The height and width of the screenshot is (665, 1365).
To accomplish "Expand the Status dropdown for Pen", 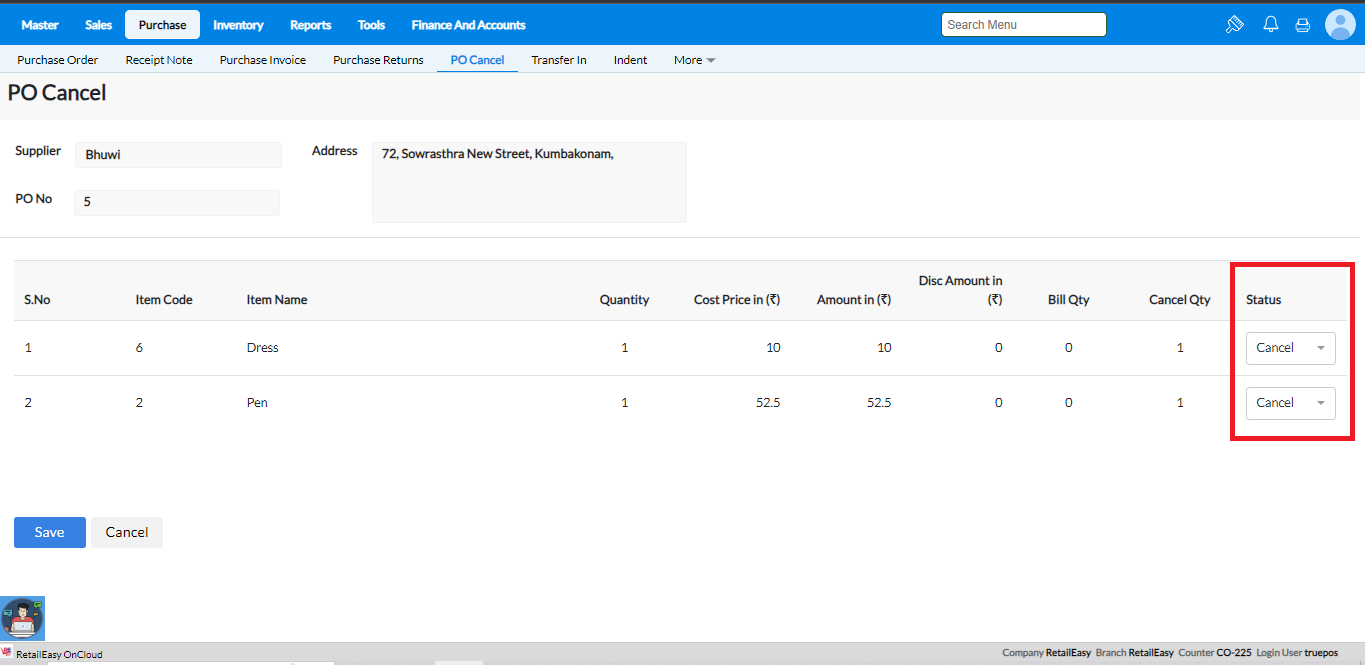I will 1290,403.
